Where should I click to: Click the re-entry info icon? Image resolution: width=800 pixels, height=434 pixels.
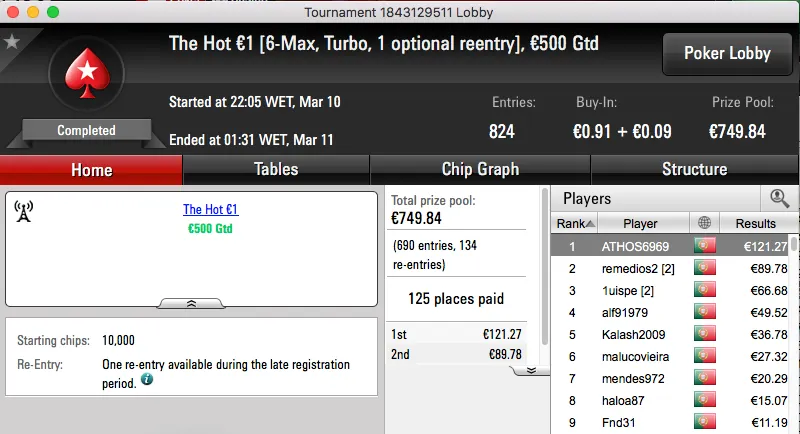pyautogui.click(x=147, y=380)
